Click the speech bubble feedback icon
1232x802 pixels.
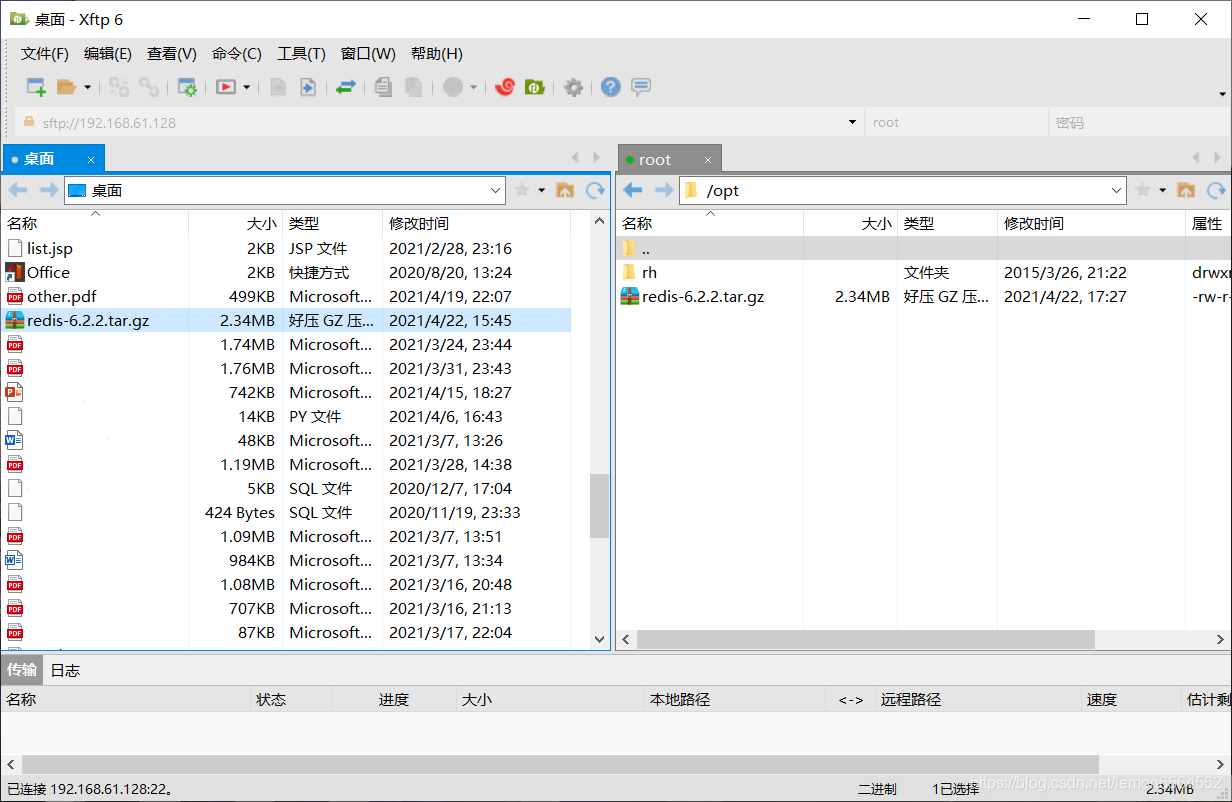click(641, 87)
